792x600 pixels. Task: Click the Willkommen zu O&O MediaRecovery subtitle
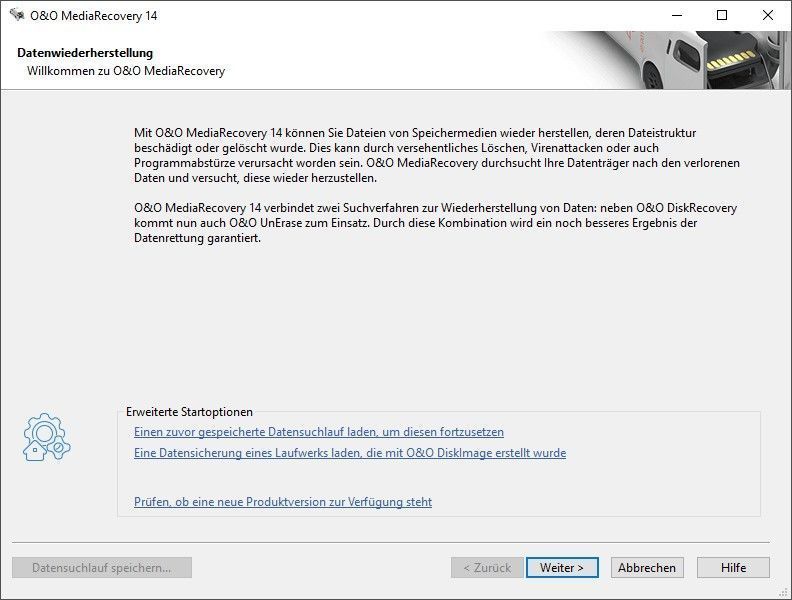coord(125,71)
